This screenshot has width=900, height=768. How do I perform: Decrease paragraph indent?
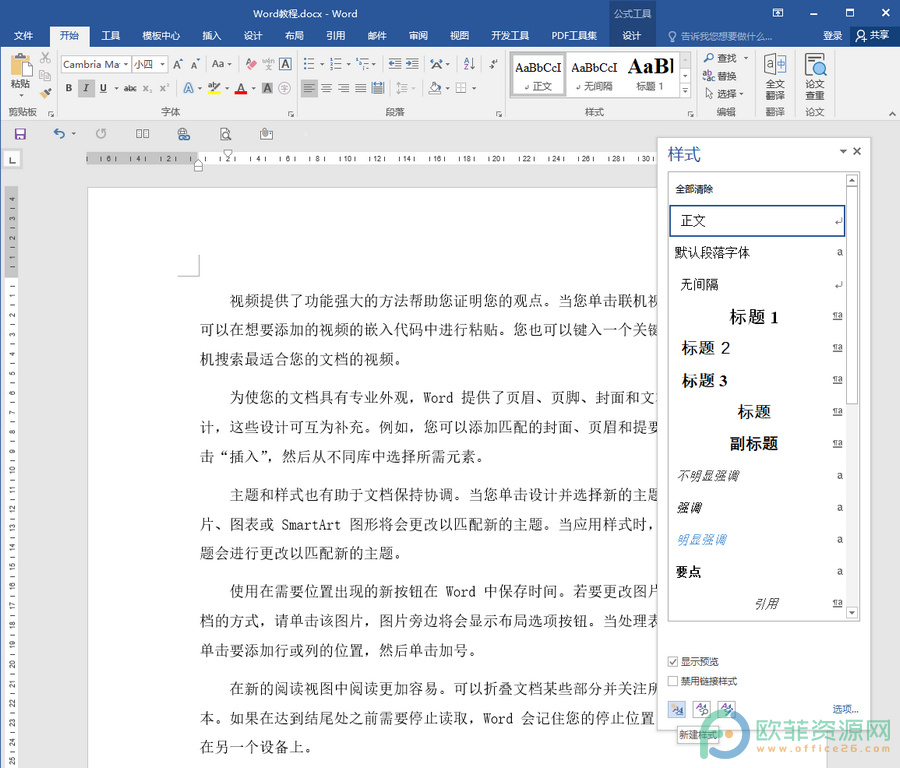395,64
